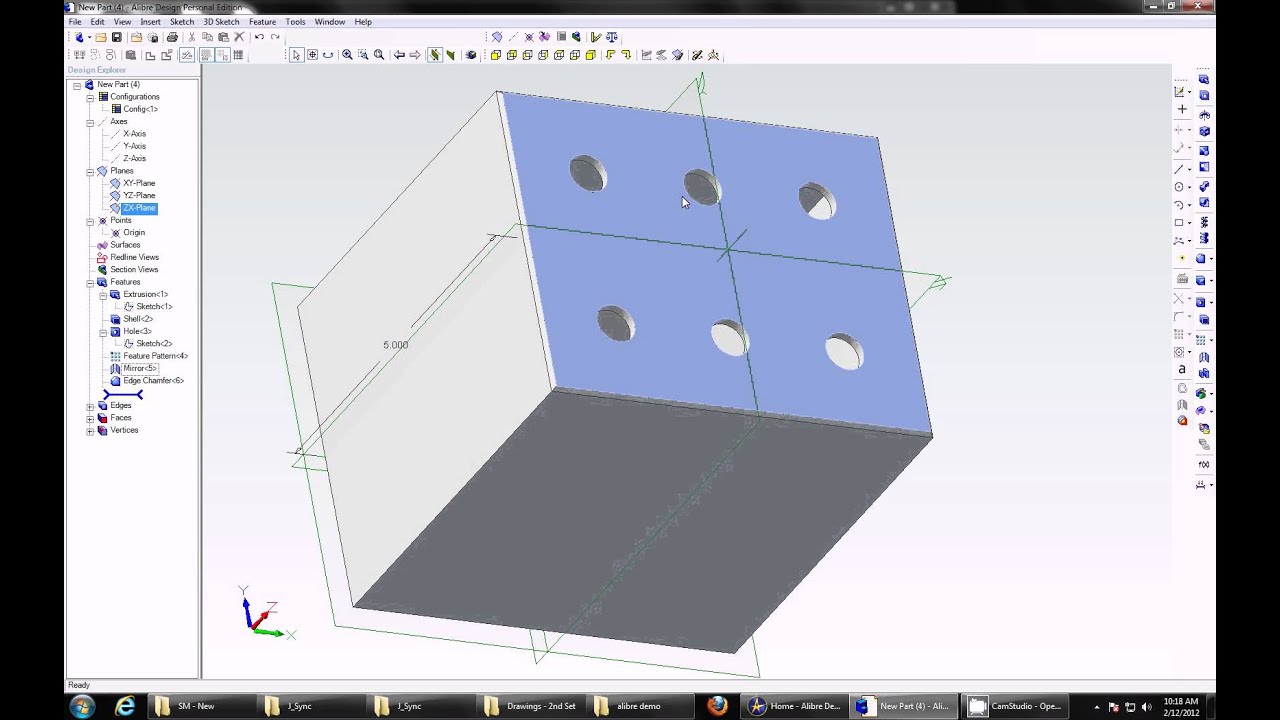Viewport: 1280px width, 720px height.
Task: Open the Sketch menu
Action: (182, 21)
